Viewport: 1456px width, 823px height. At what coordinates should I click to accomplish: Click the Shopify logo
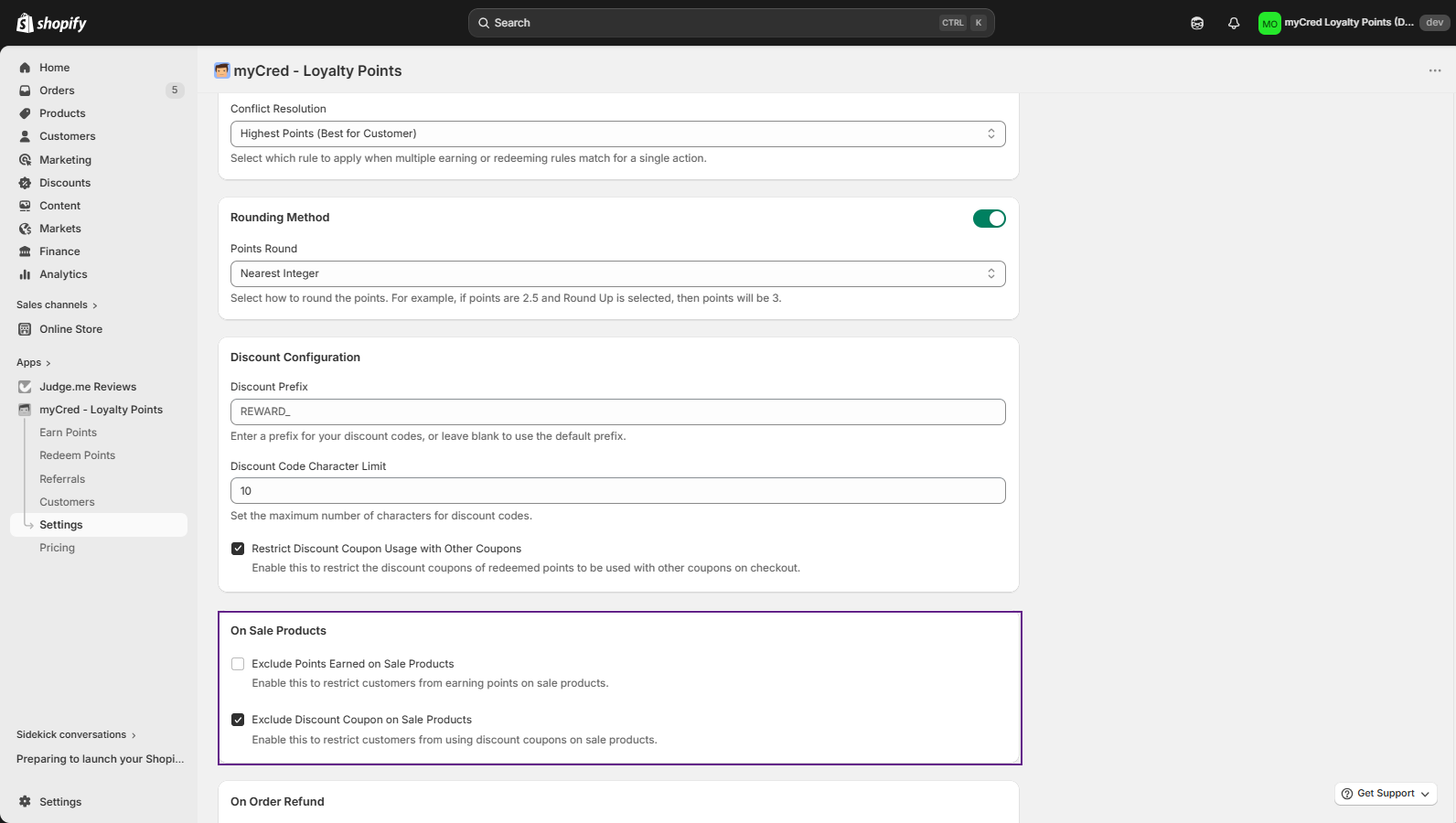[51, 23]
